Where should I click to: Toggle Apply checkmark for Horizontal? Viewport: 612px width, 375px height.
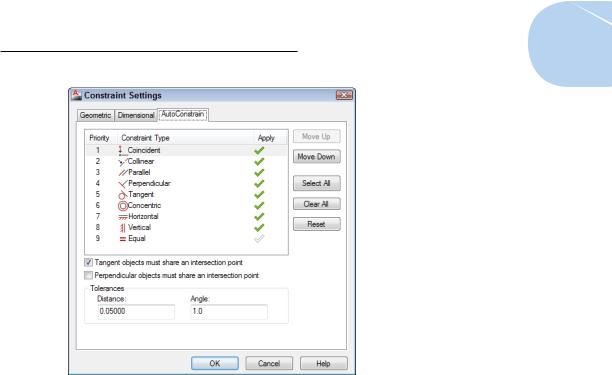[x=259, y=216]
